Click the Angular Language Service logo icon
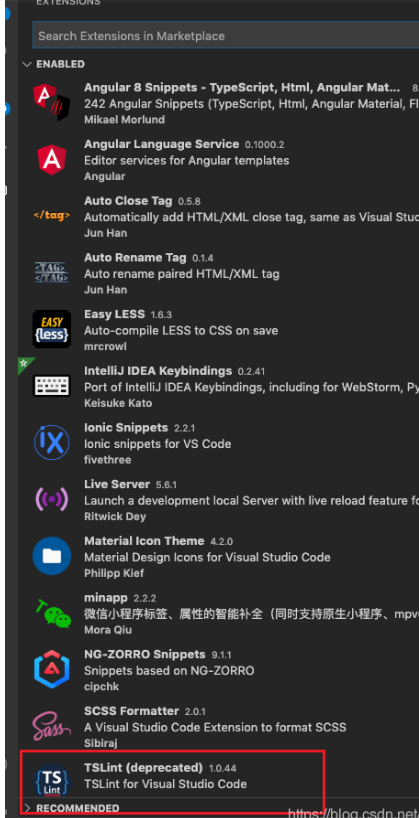 tap(52, 160)
